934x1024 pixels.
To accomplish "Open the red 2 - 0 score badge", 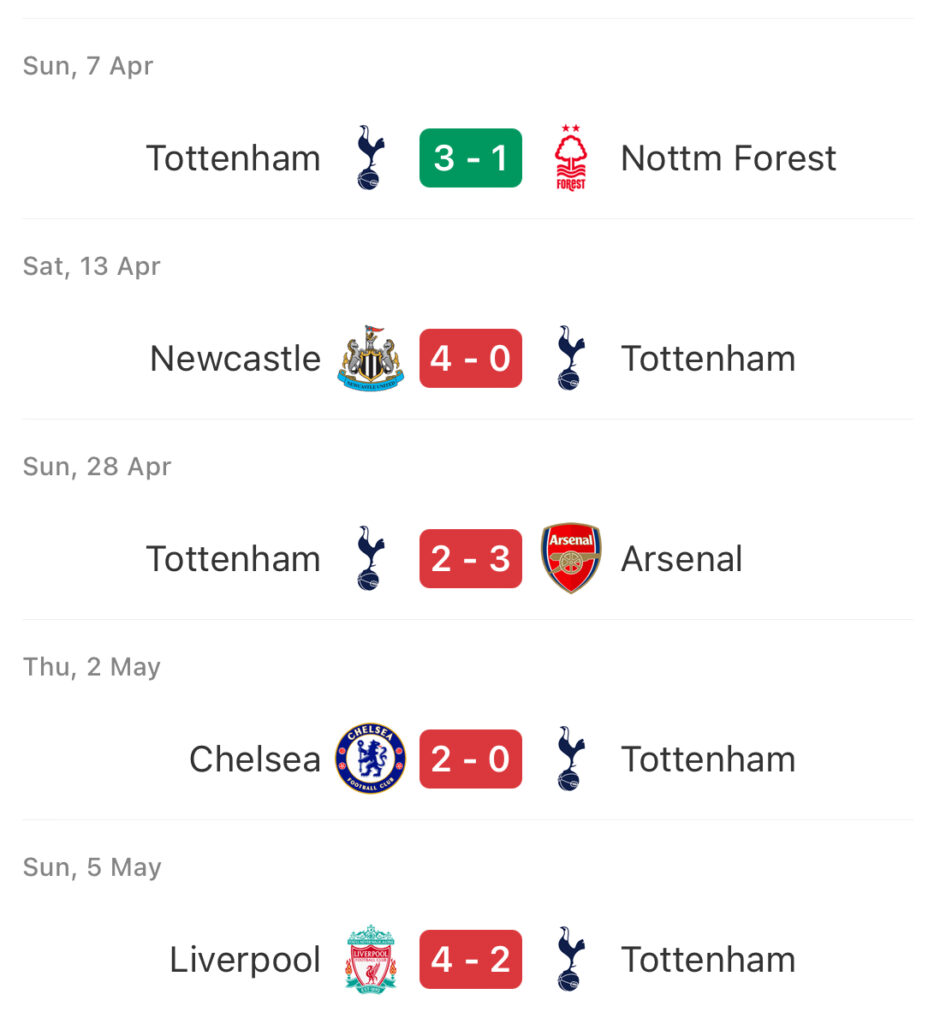I will [470, 759].
